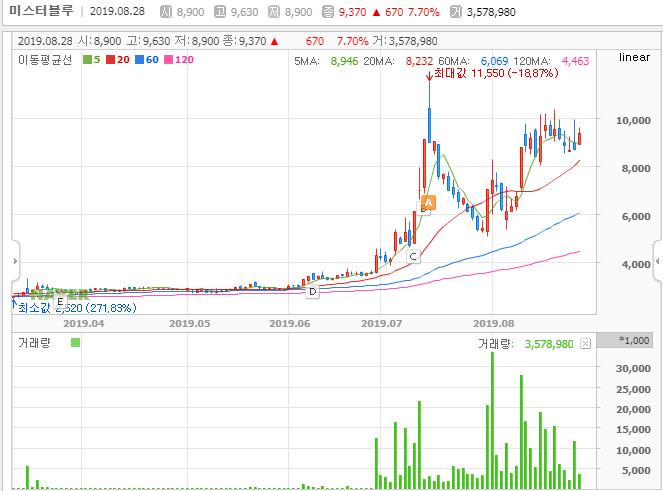This screenshot has width=663, height=491.
Task: Click the 5MA value 8,946
Action: pyautogui.click(x=344, y=61)
